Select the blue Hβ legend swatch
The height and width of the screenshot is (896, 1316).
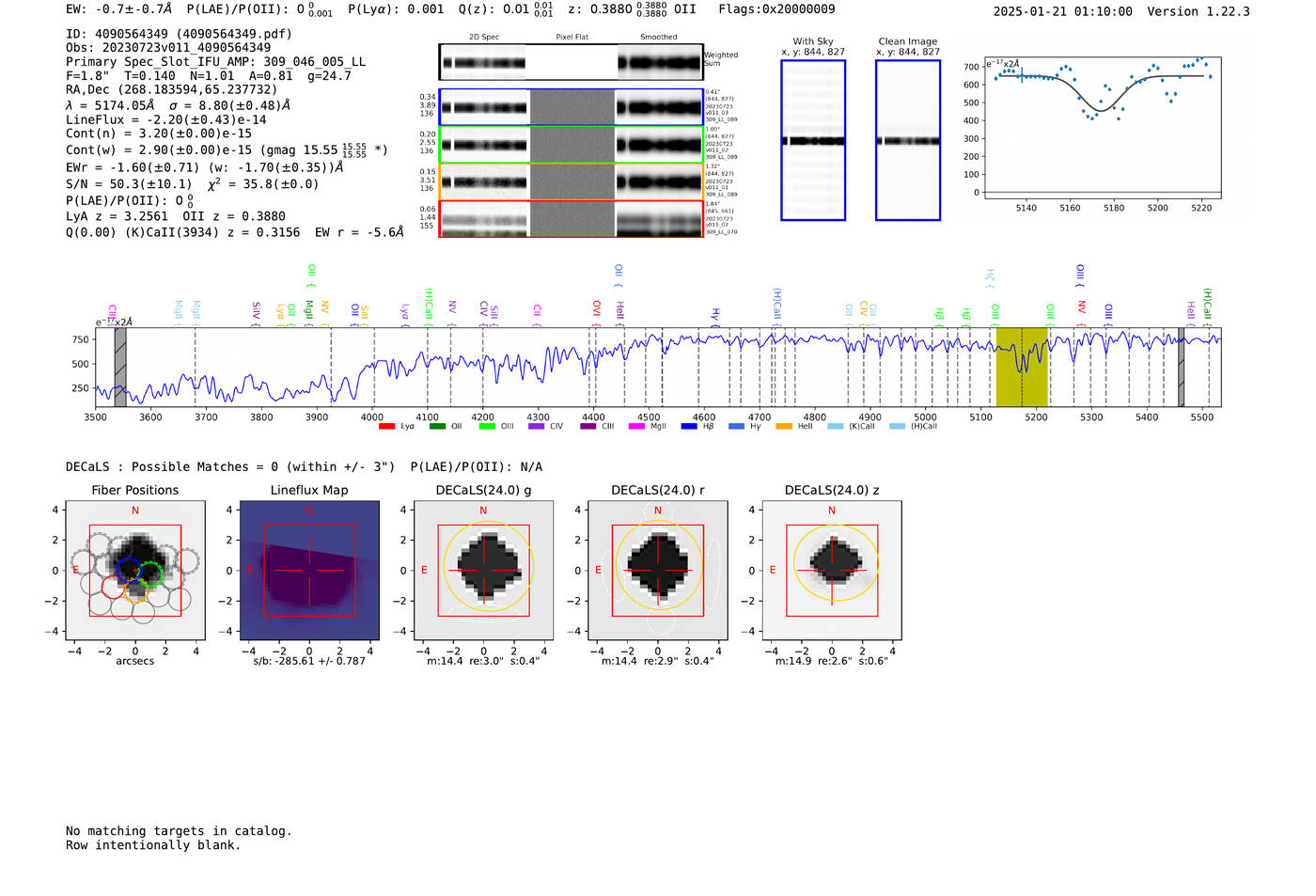point(689,427)
